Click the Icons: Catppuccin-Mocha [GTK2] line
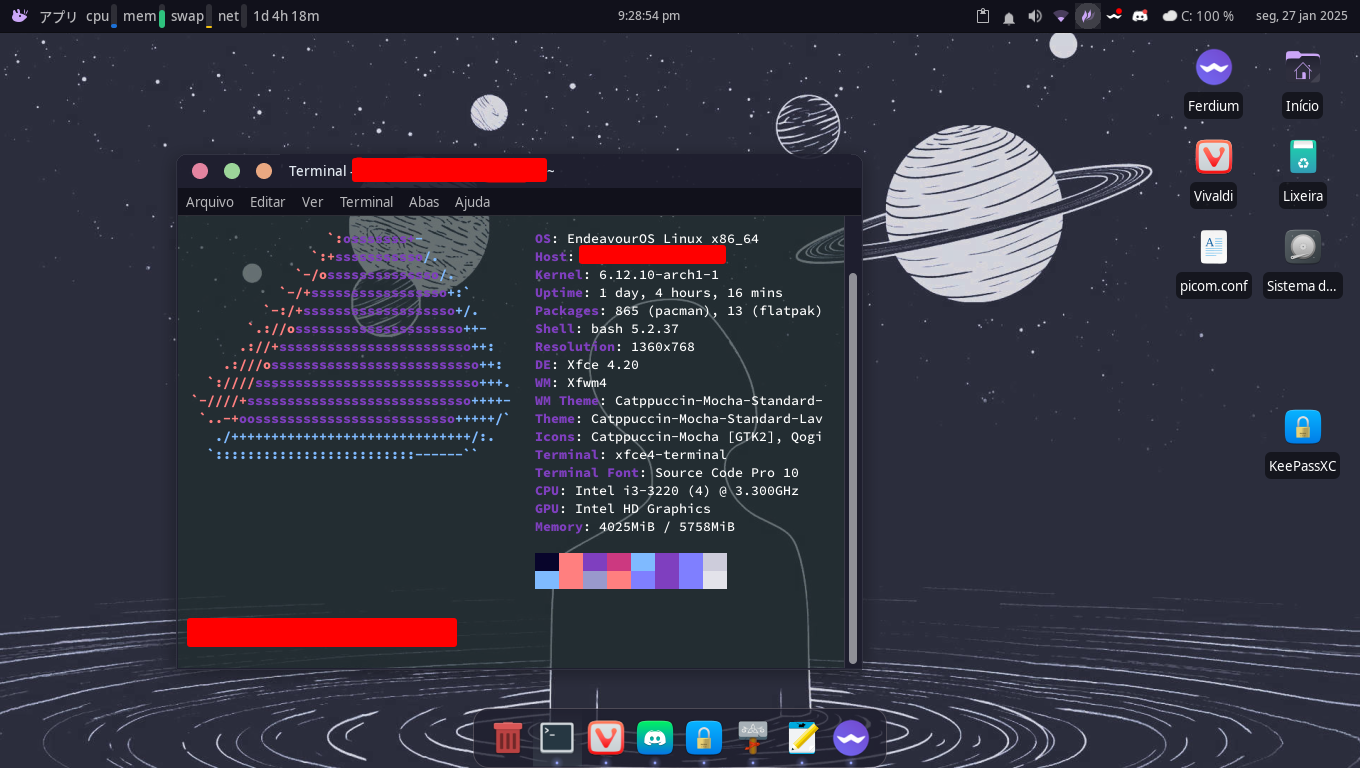Screen dimensions: 1360x768 coord(679,437)
